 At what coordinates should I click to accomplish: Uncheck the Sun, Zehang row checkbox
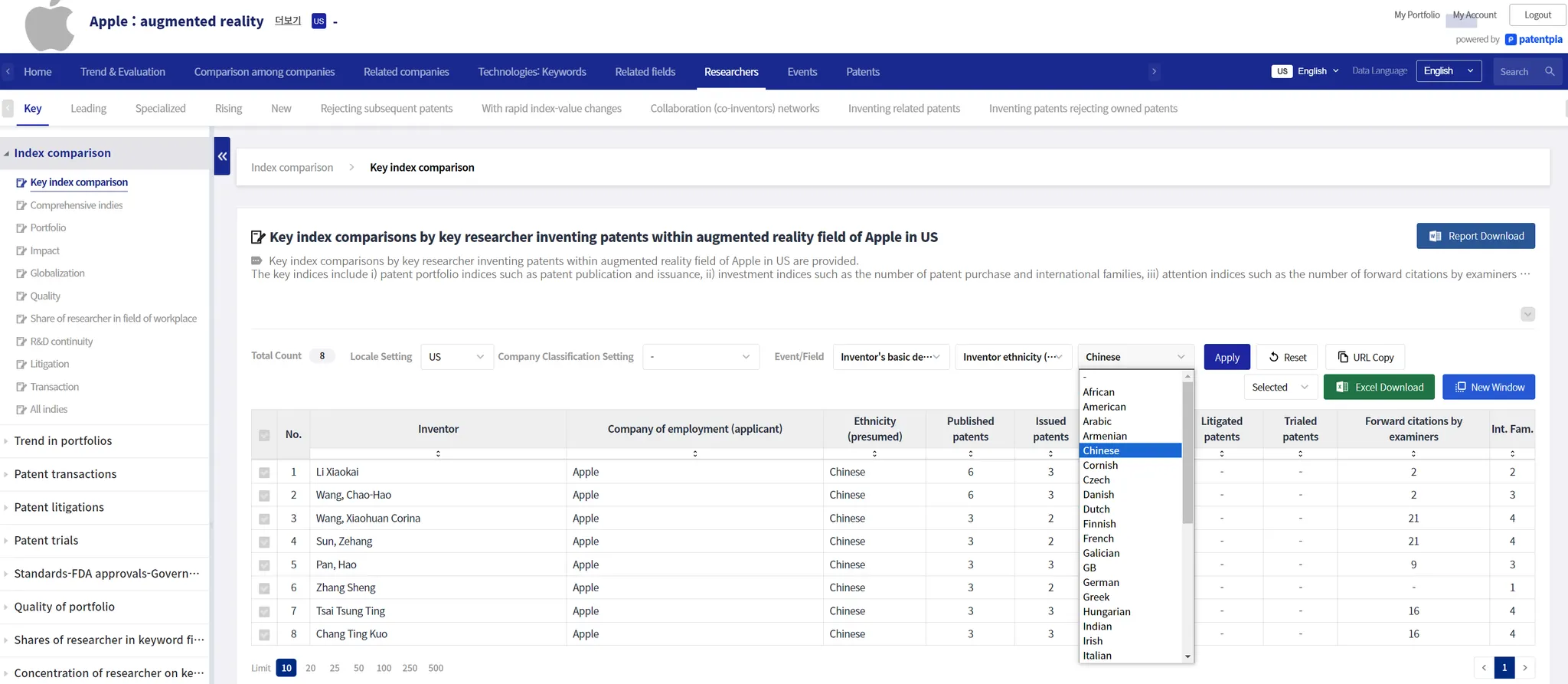[x=264, y=542]
